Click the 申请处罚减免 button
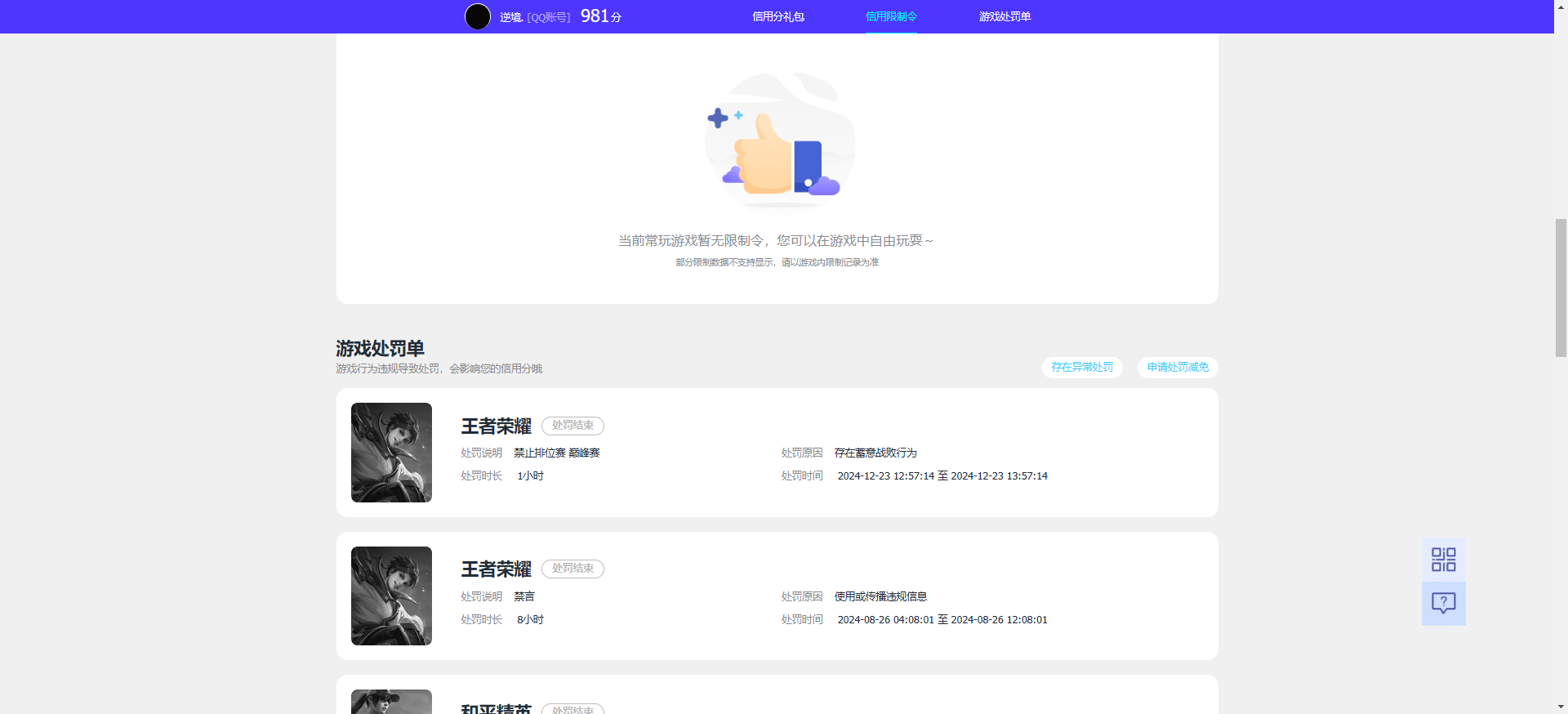This screenshot has width=1568, height=714. click(1178, 368)
